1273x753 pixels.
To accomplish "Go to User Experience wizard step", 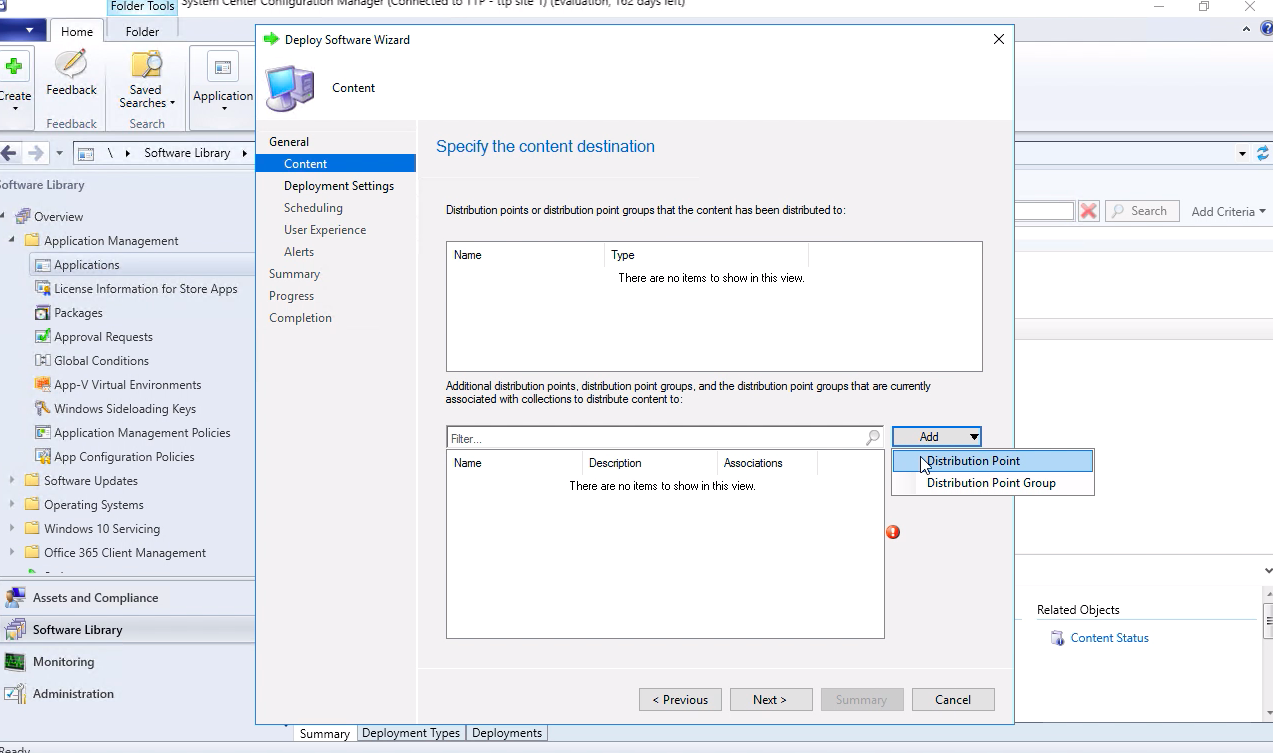I will (x=325, y=230).
